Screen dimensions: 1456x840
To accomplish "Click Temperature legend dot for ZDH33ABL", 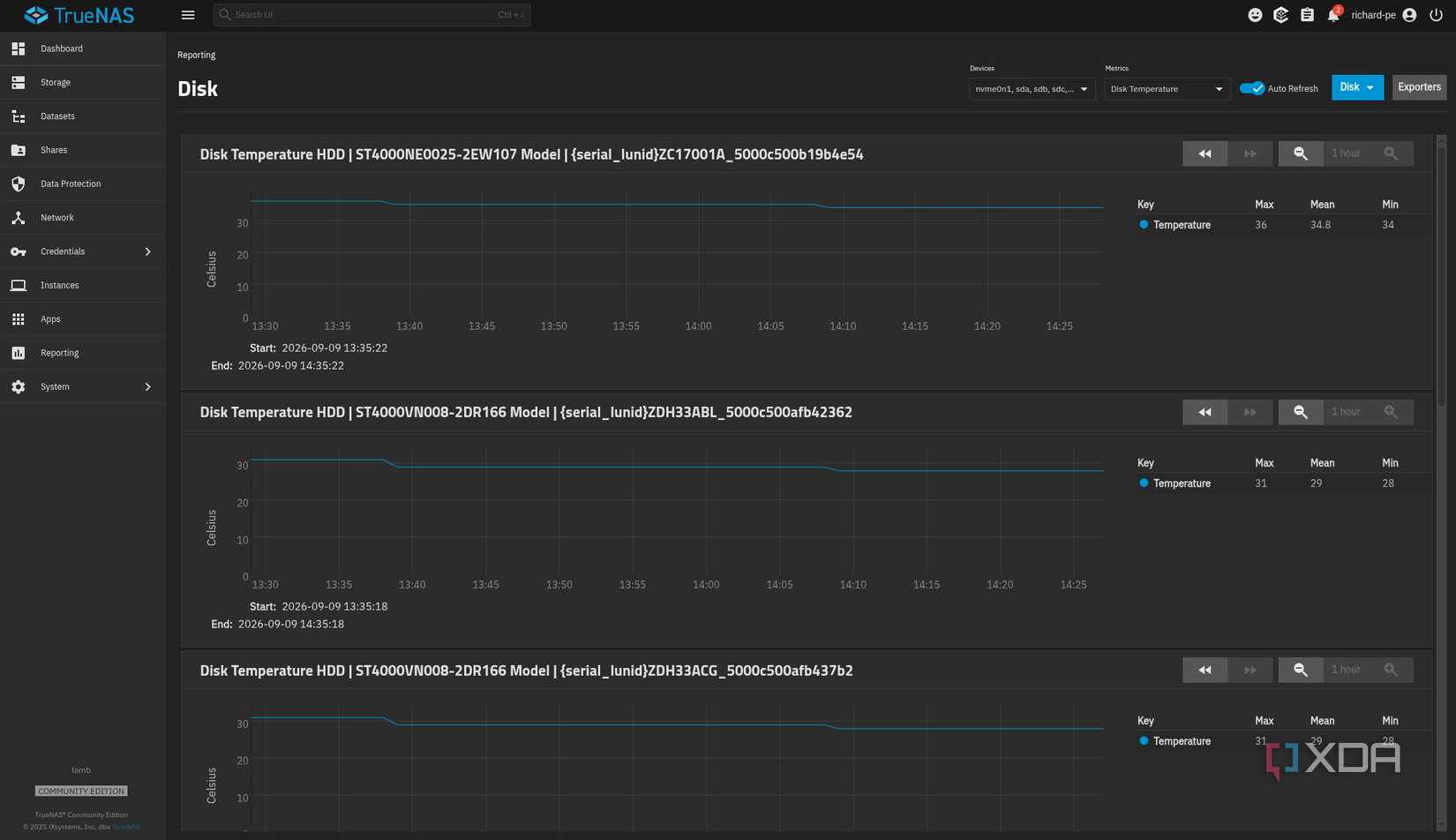I will click(1144, 484).
